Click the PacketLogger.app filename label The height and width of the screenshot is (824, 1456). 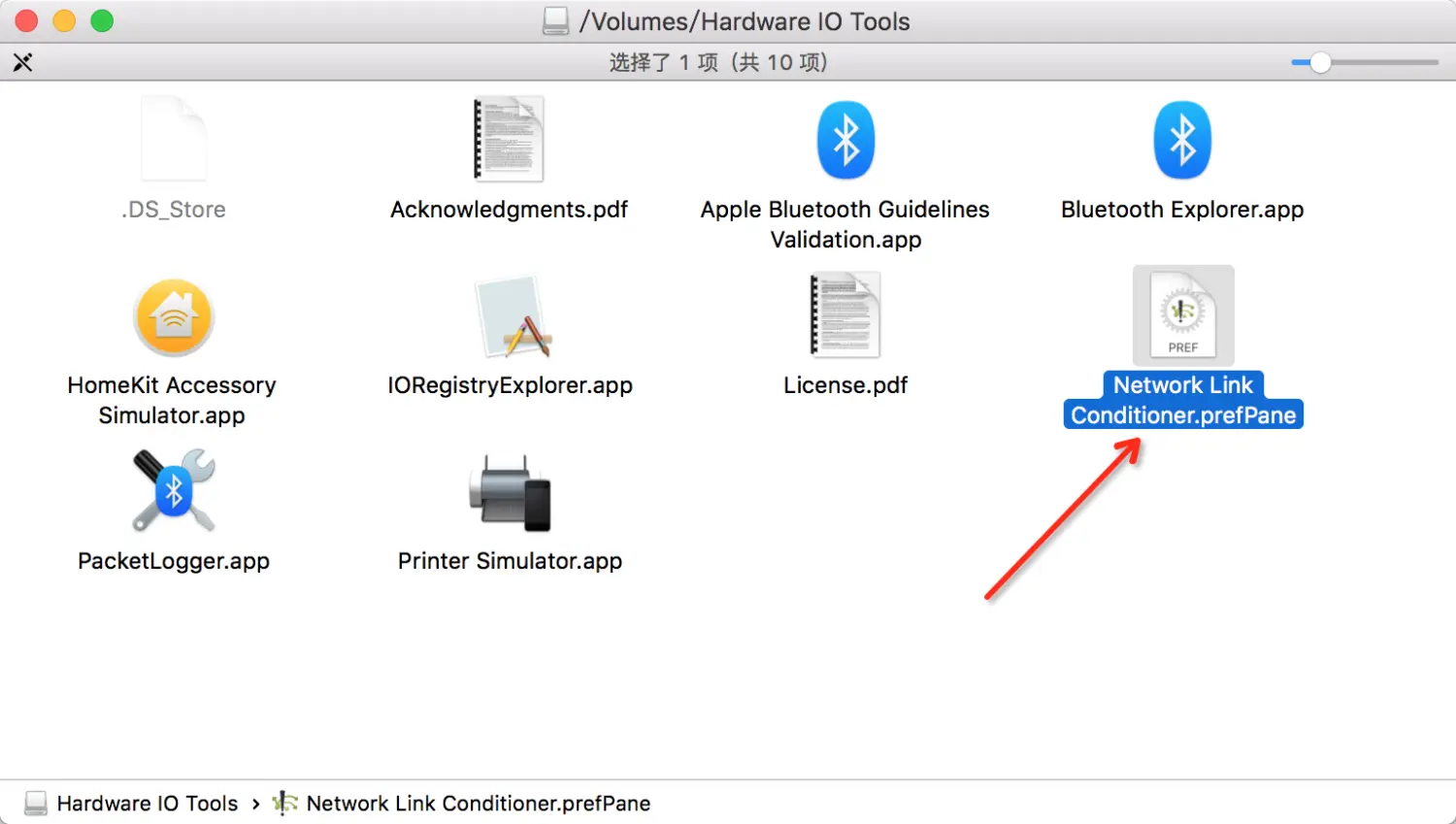click(x=174, y=561)
